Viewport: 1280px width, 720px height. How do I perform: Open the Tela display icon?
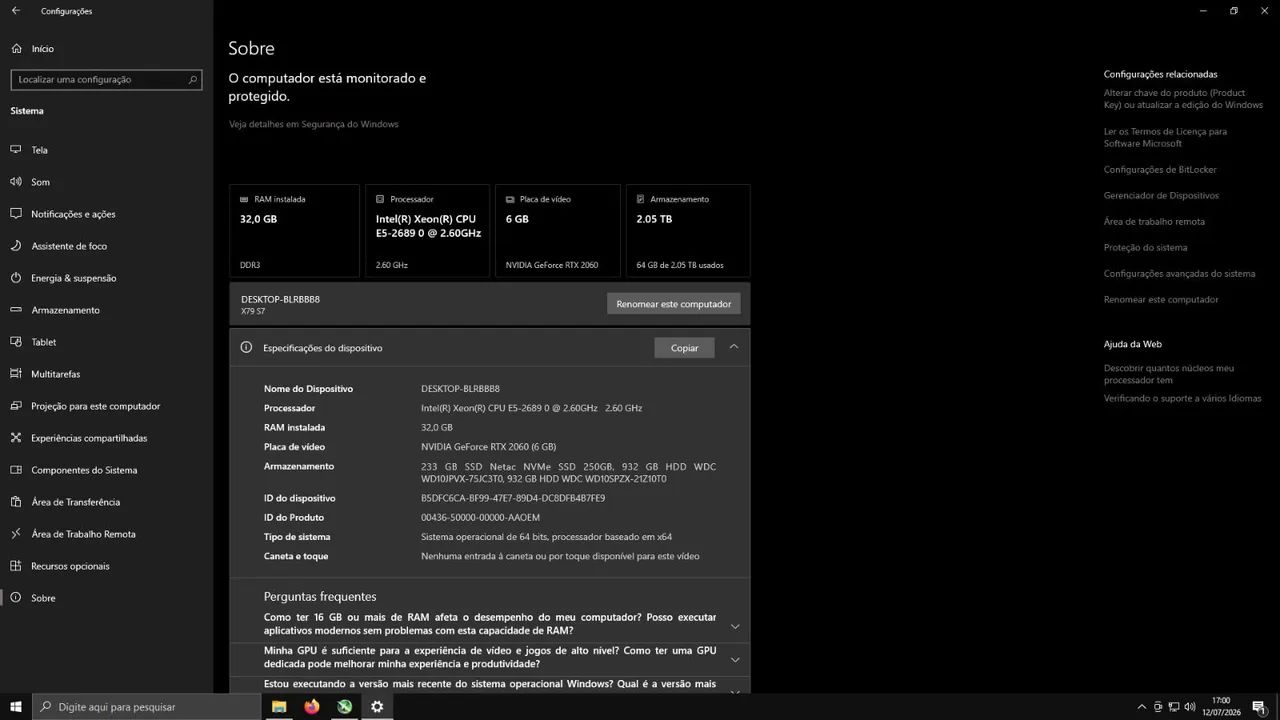pyautogui.click(x=15, y=150)
